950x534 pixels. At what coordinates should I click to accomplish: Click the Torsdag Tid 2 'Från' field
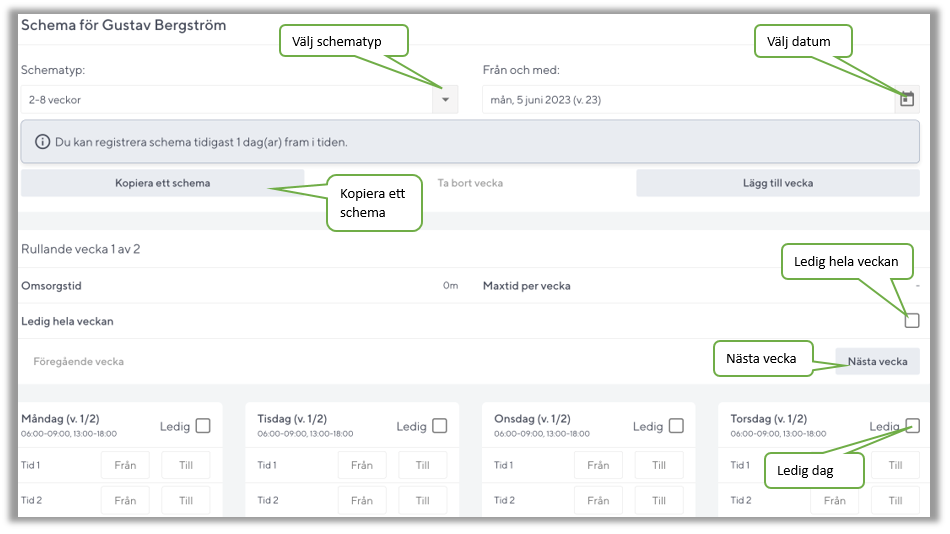click(834, 500)
